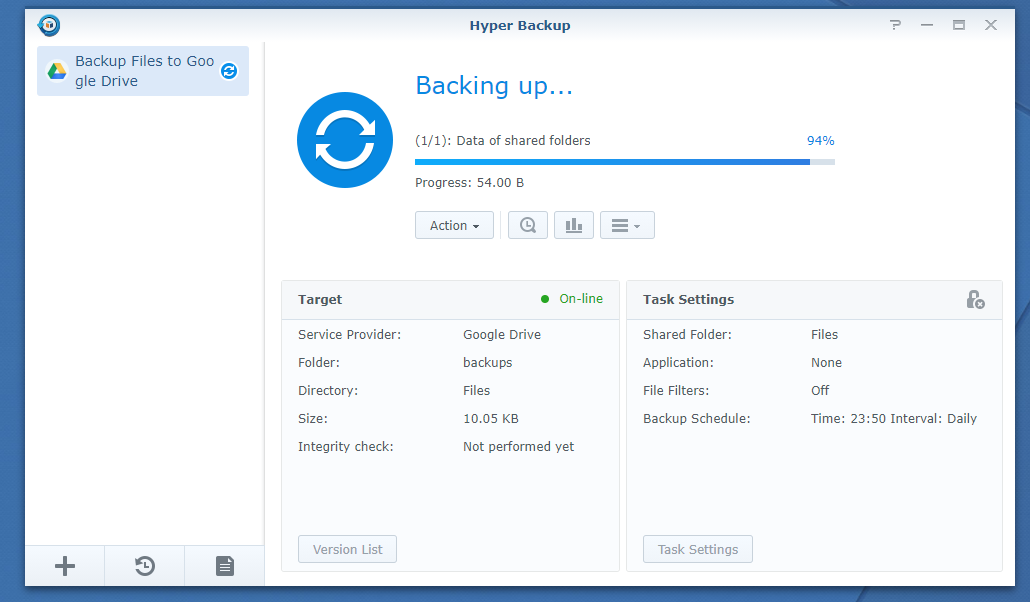Click the backups folder value
The height and width of the screenshot is (602, 1030).
tap(487, 363)
